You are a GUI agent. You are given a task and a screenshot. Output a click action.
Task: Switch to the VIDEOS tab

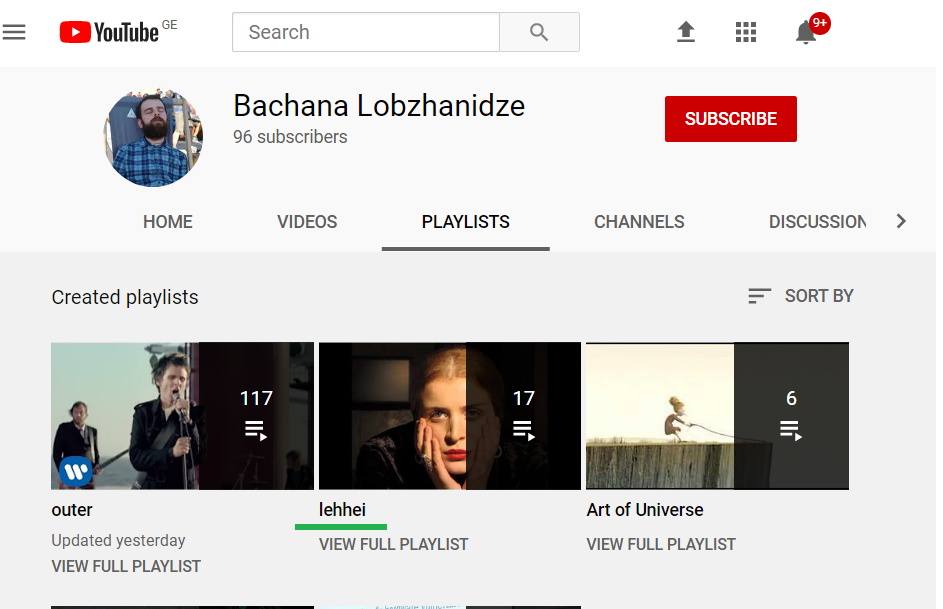(307, 222)
